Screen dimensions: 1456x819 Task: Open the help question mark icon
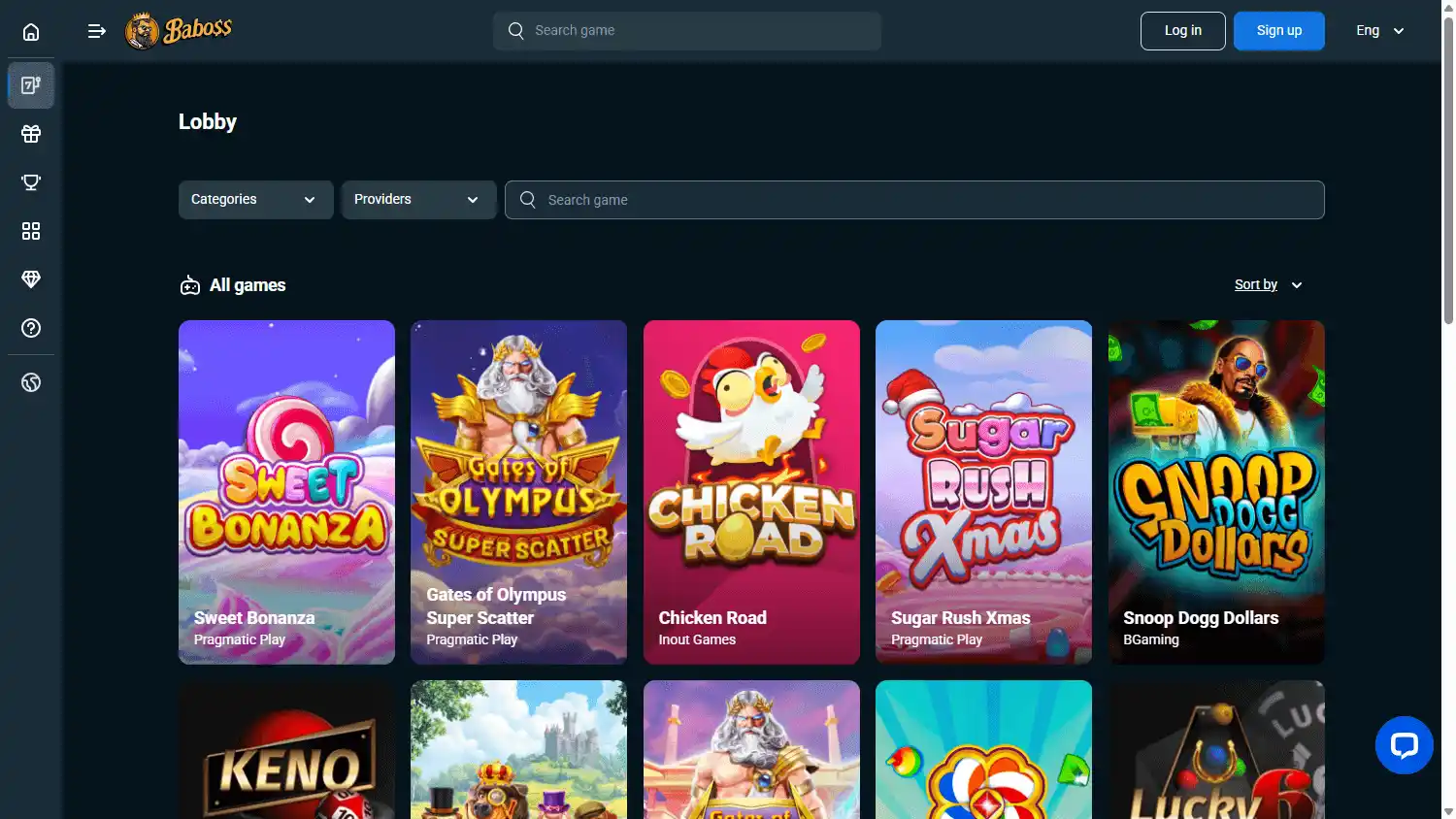31,328
